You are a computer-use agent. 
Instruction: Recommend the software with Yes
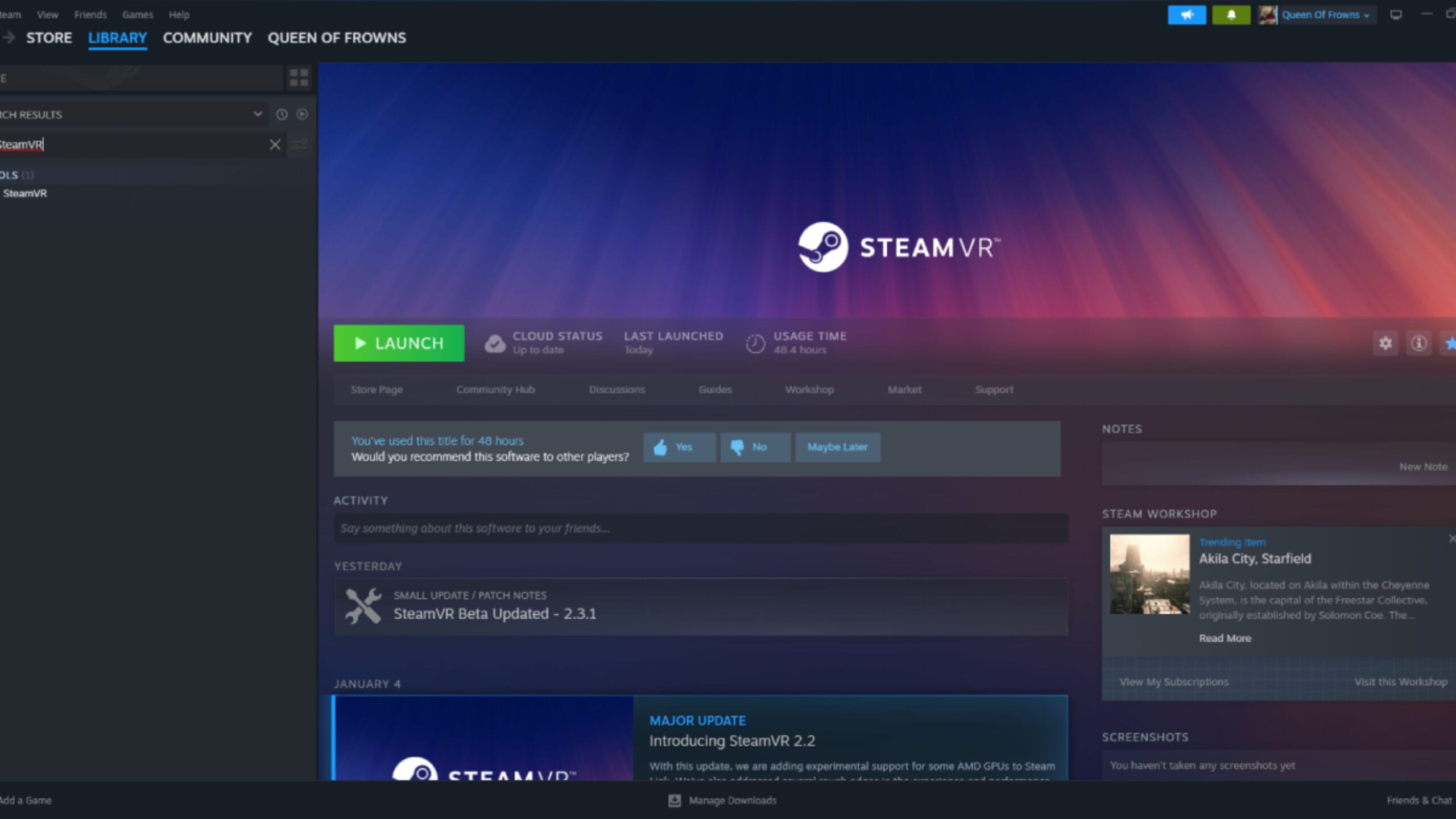(x=679, y=447)
